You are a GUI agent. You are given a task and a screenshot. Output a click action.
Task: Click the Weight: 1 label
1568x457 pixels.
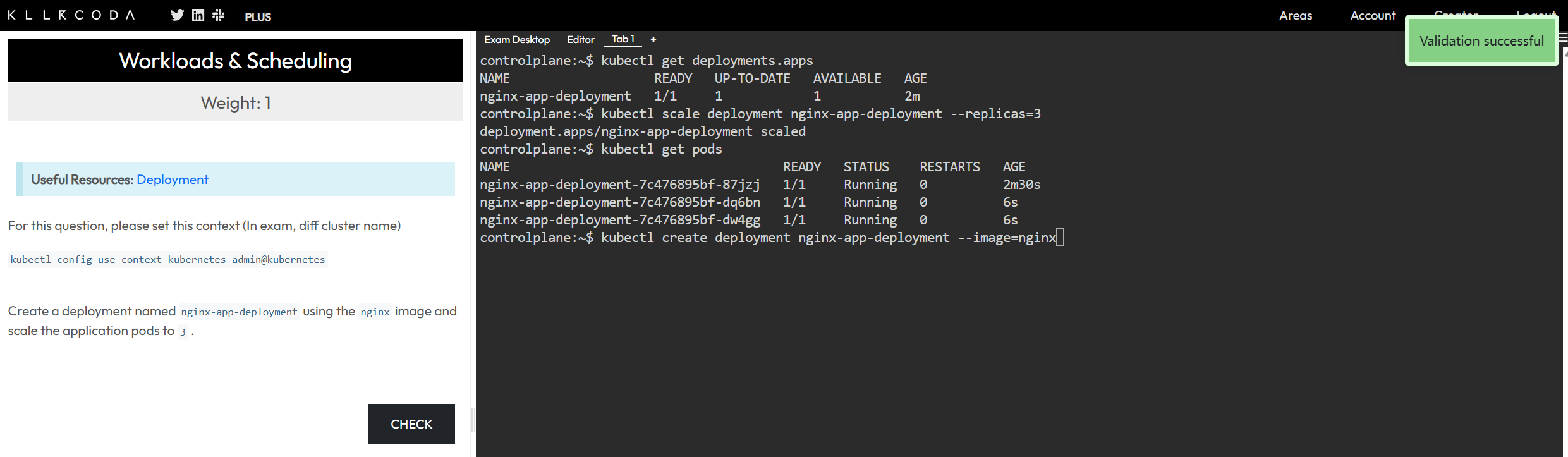236,102
